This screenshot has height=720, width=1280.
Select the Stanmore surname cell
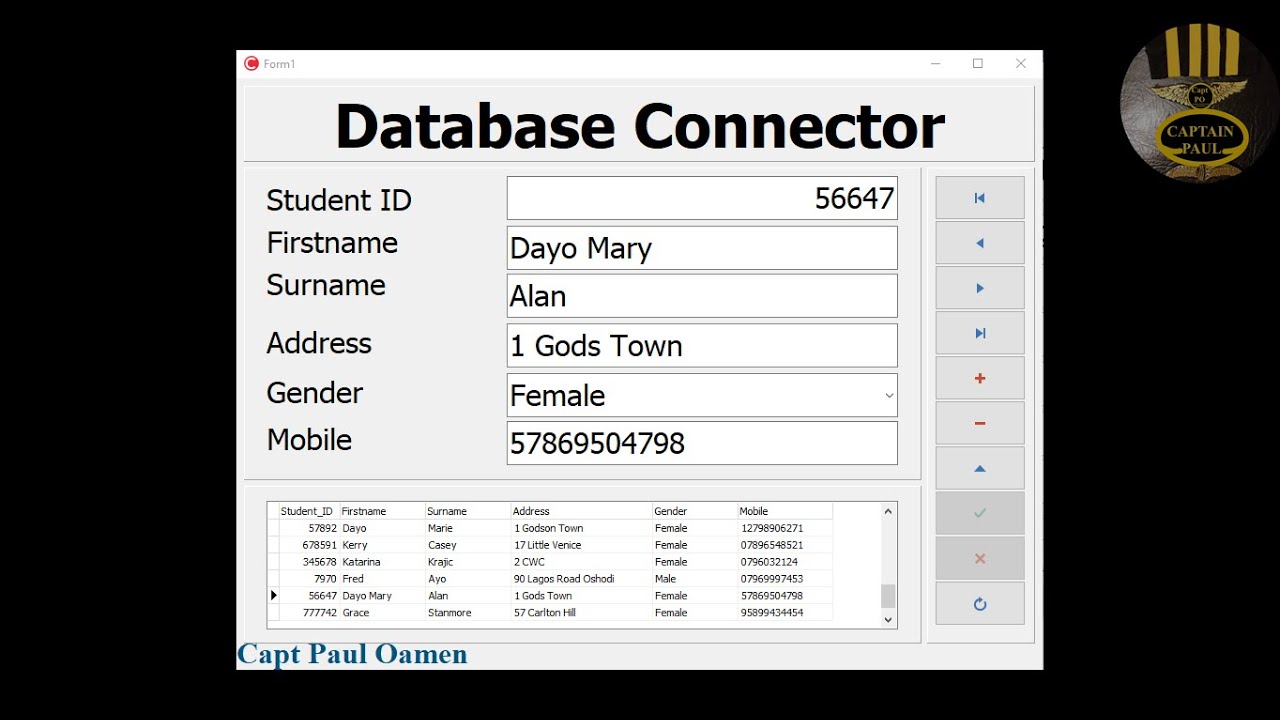click(468, 613)
